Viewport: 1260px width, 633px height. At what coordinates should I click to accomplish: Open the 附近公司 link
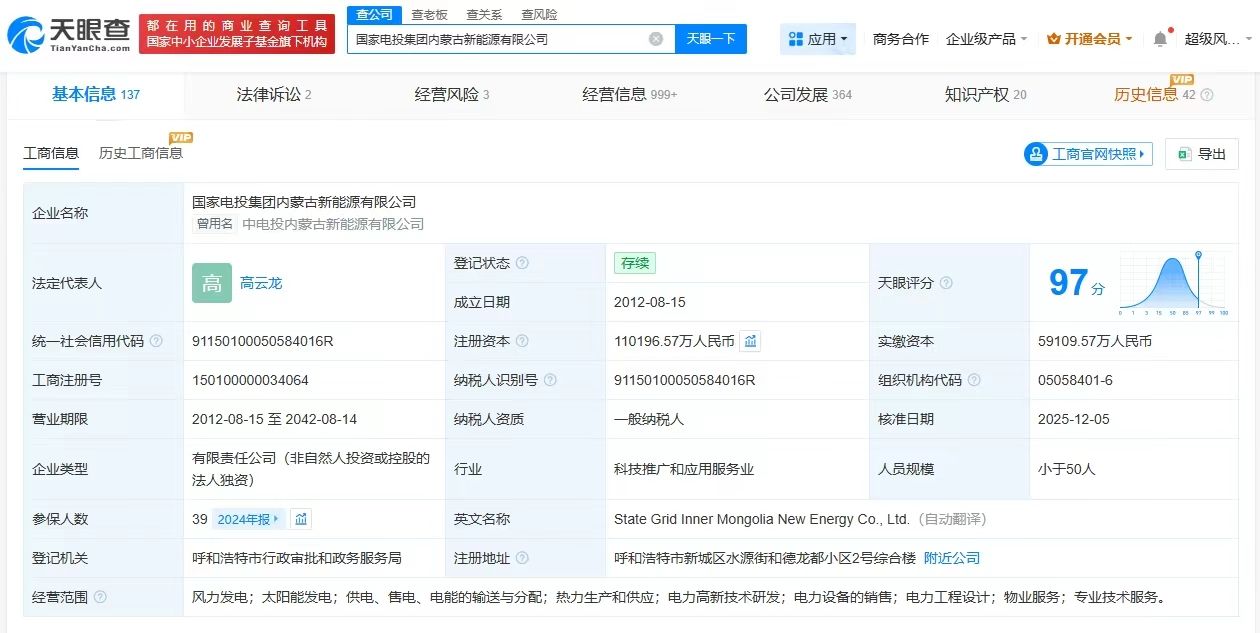point(951,558)
